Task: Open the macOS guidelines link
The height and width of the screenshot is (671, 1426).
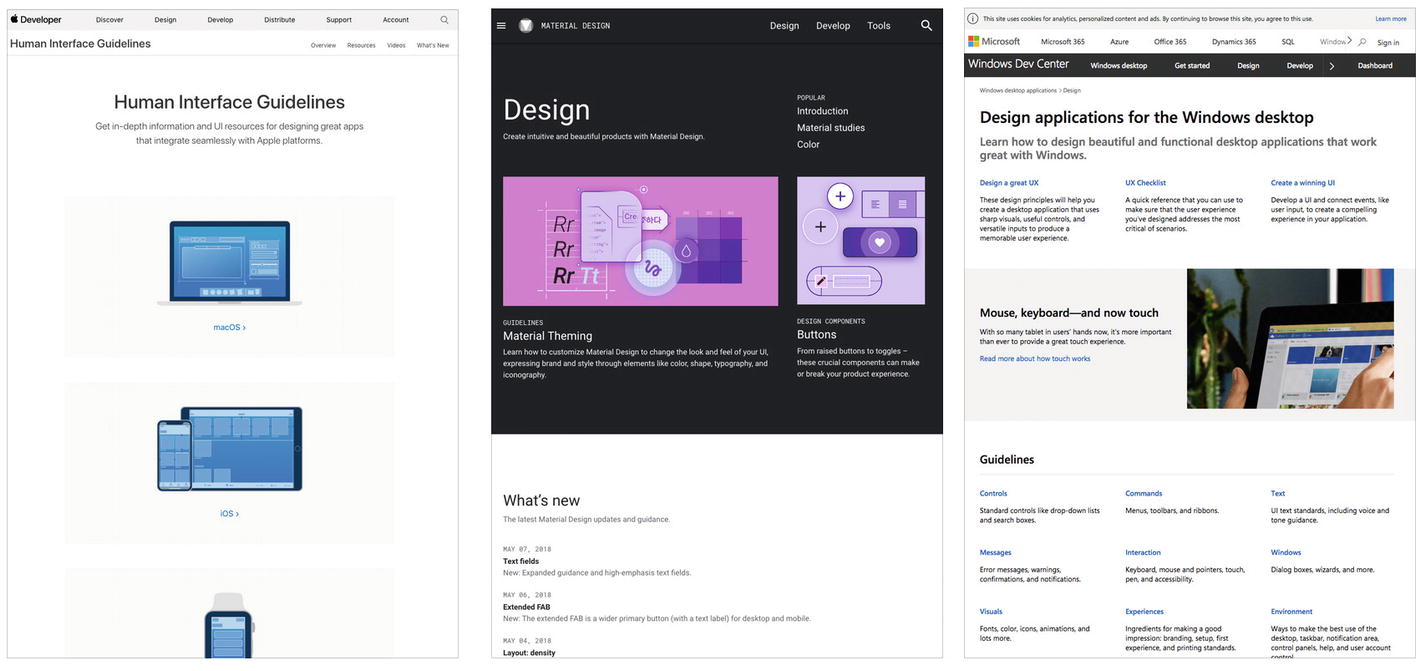Action: (229, 327)
